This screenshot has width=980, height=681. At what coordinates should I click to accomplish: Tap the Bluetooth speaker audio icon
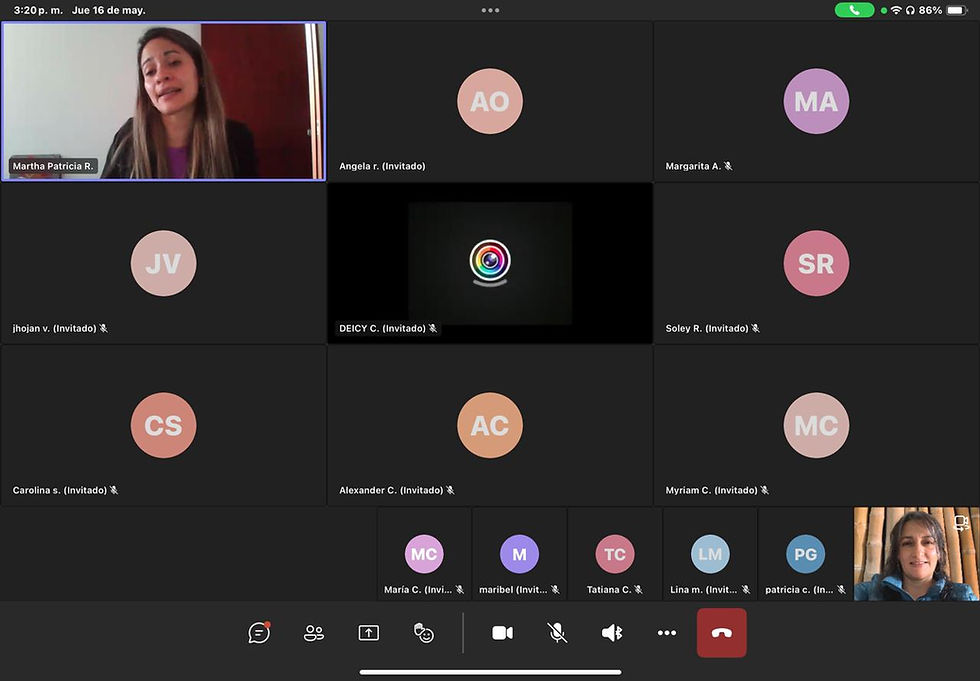tap(612, 633)
